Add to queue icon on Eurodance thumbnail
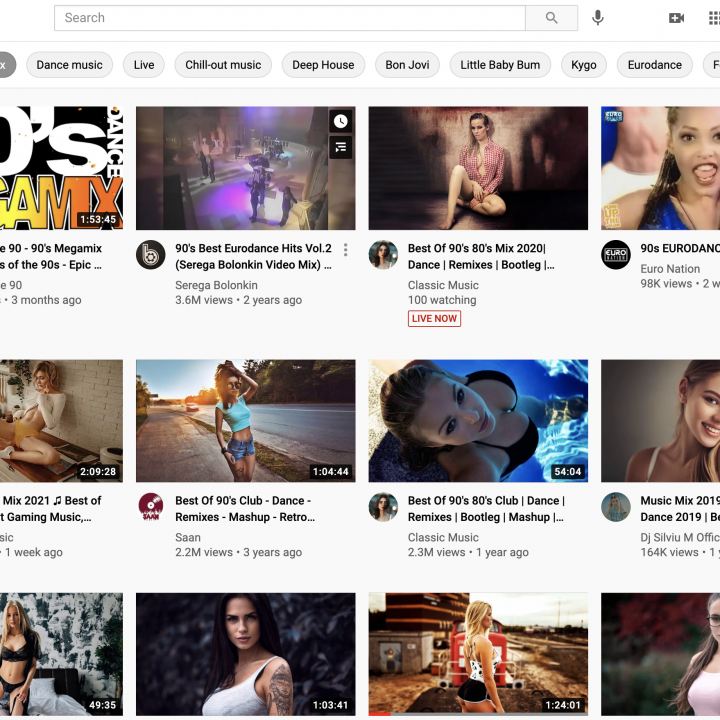720x720 pixels. coord(341,148)
